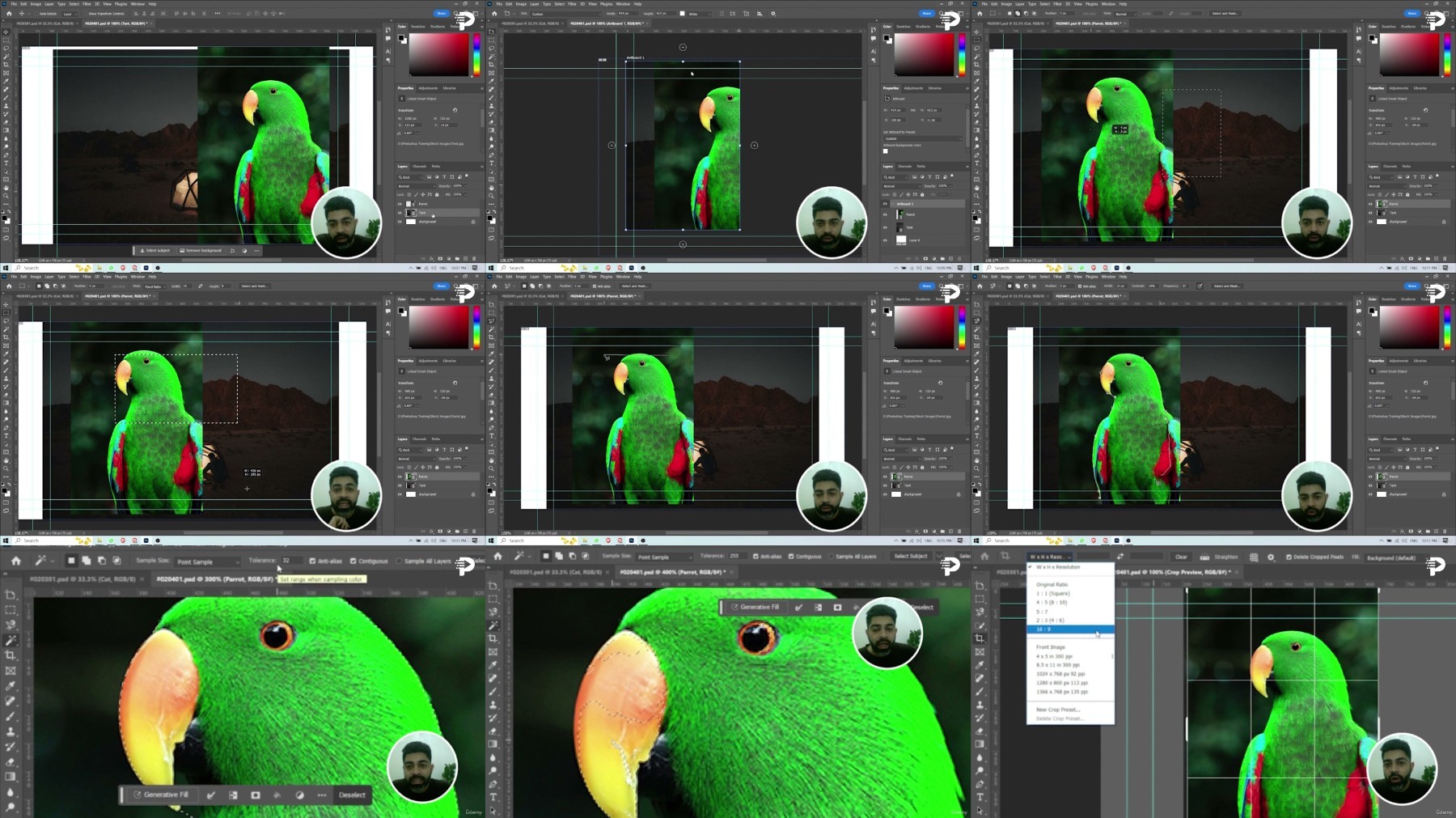Screen dimensions: 1456x818
Task: Open the W x H x Resolution ratio dropdown
Action: tap(1050, 557)
